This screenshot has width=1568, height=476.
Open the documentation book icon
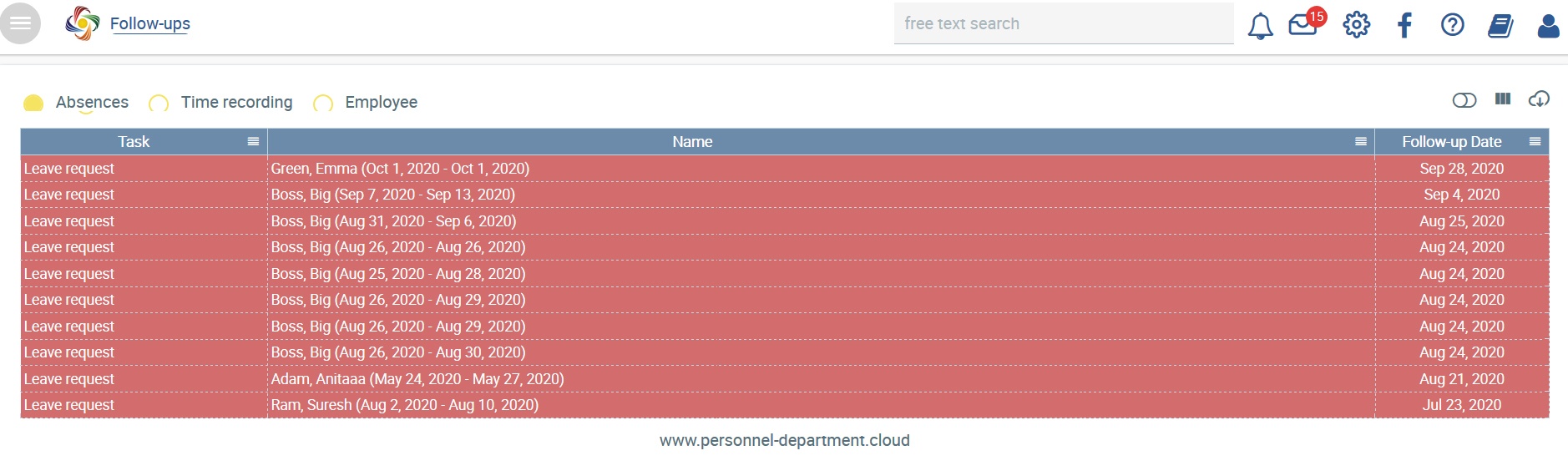pyautogui.click(x=1500, y=26)
